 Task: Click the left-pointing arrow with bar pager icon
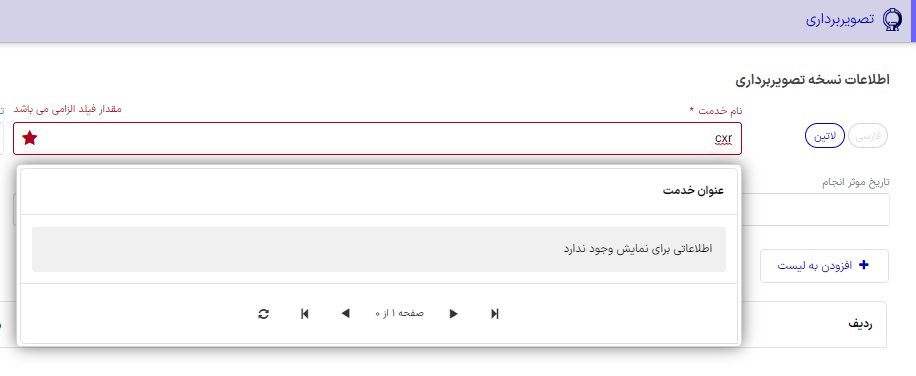(x=304, y=314)
